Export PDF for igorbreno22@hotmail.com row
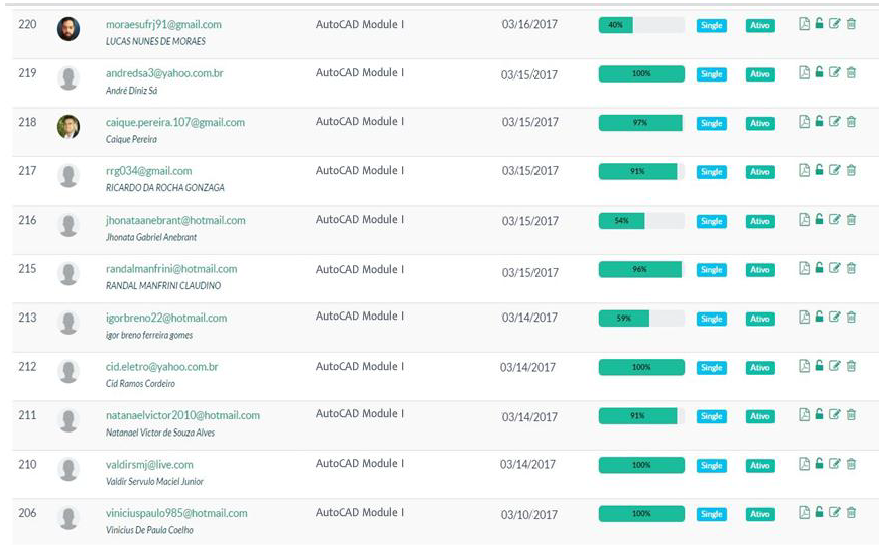This screenshot has width=881, height=545. 804,317
